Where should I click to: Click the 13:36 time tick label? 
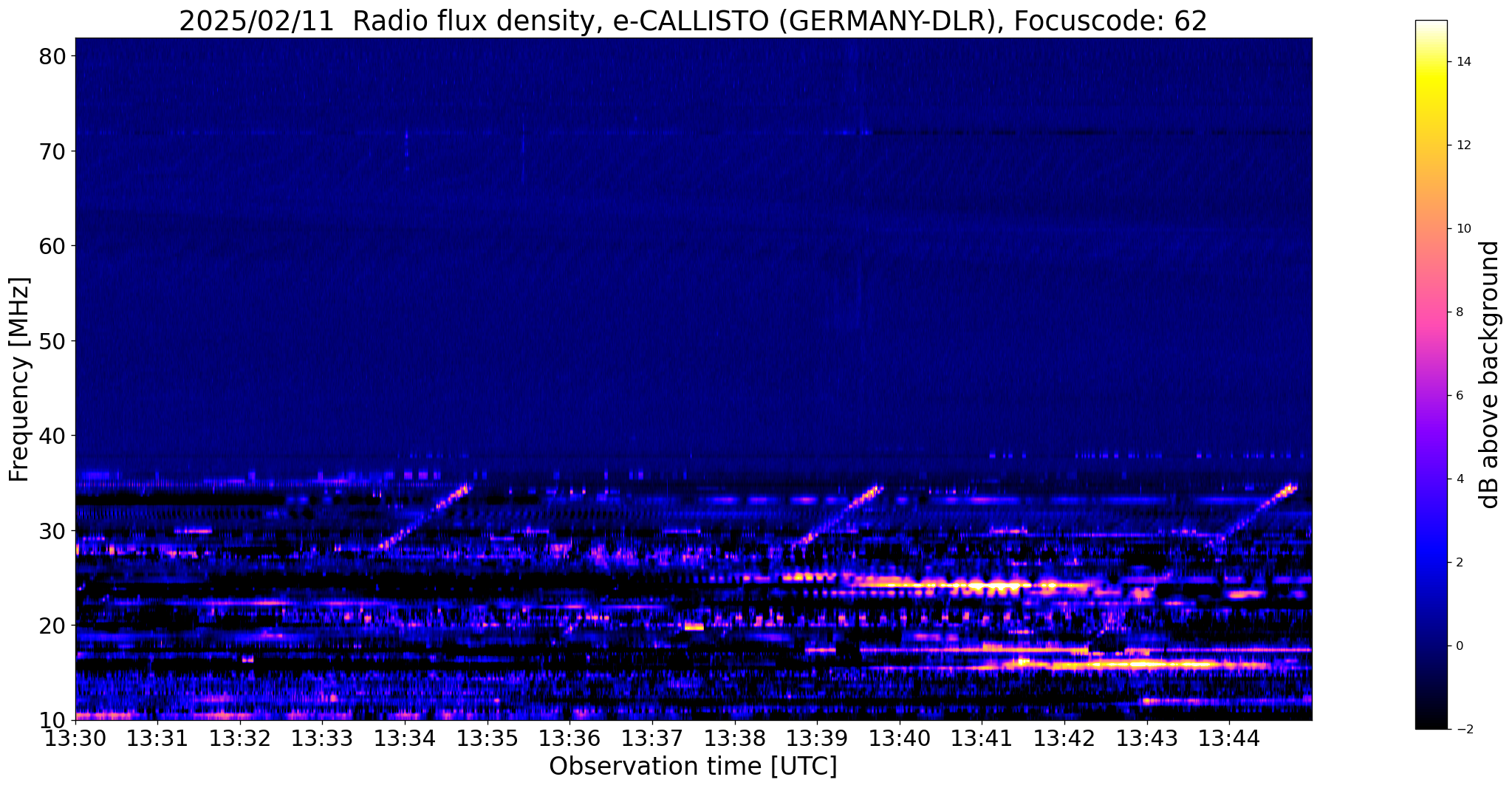pos(569,738)
